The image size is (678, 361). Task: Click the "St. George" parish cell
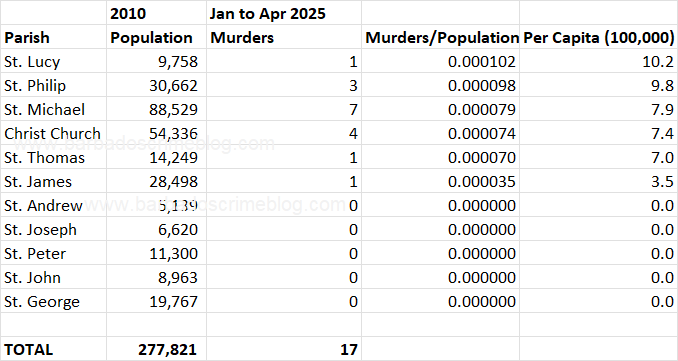[53, 301]
